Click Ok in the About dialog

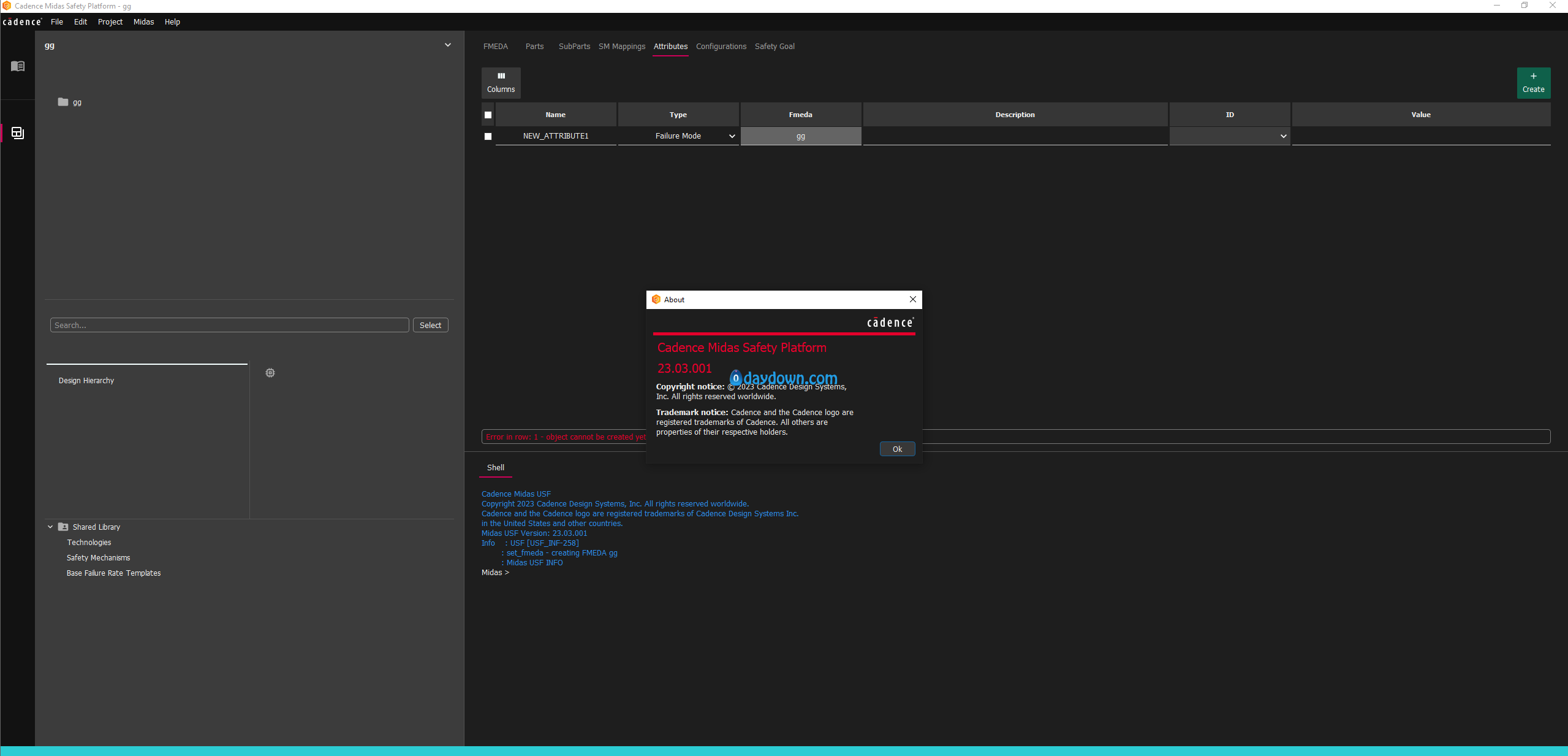(x=897, y=449)
